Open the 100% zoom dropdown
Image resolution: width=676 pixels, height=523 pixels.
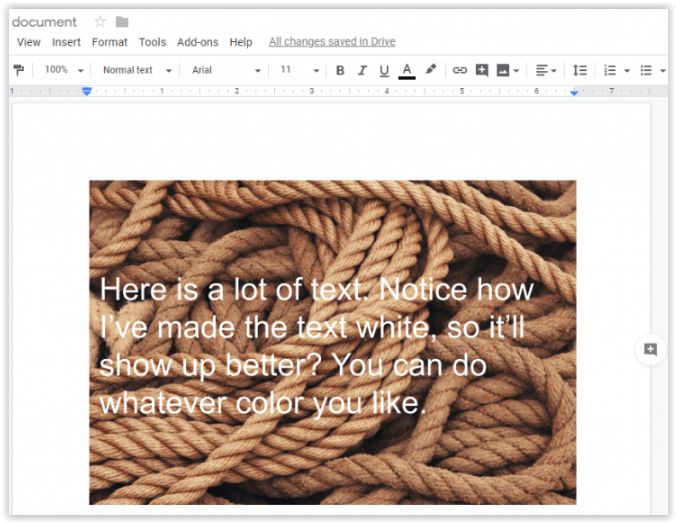click(63, 70)
